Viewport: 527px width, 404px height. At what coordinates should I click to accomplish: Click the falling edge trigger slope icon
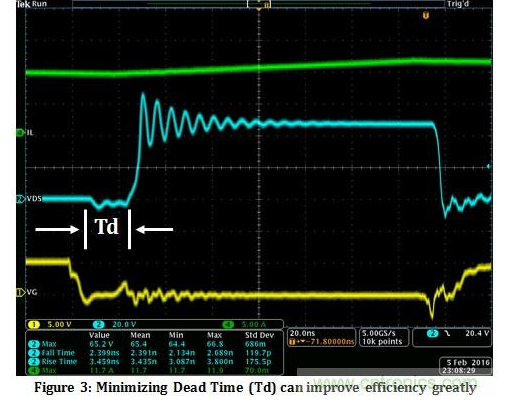coord(447,333)
